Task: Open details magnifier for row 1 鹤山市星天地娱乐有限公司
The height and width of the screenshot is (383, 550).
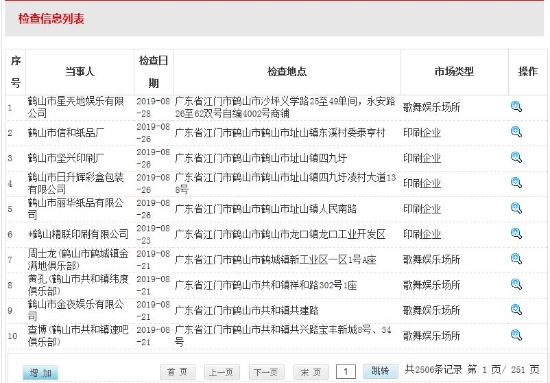Action: [516, 107]
